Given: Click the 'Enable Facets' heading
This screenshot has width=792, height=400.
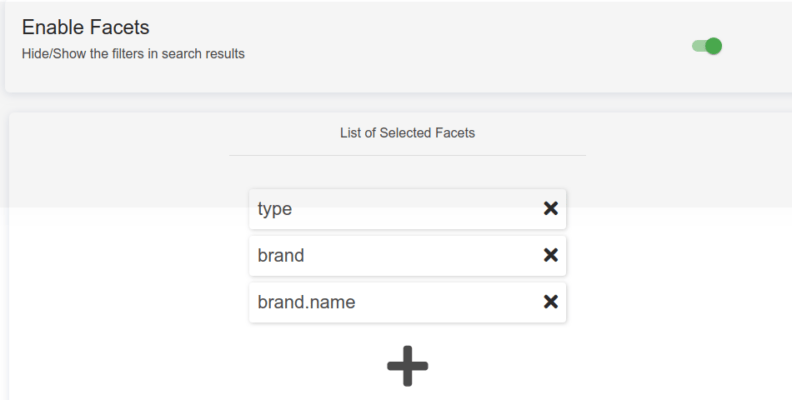Looking at the screenshot, I should 85,28.
